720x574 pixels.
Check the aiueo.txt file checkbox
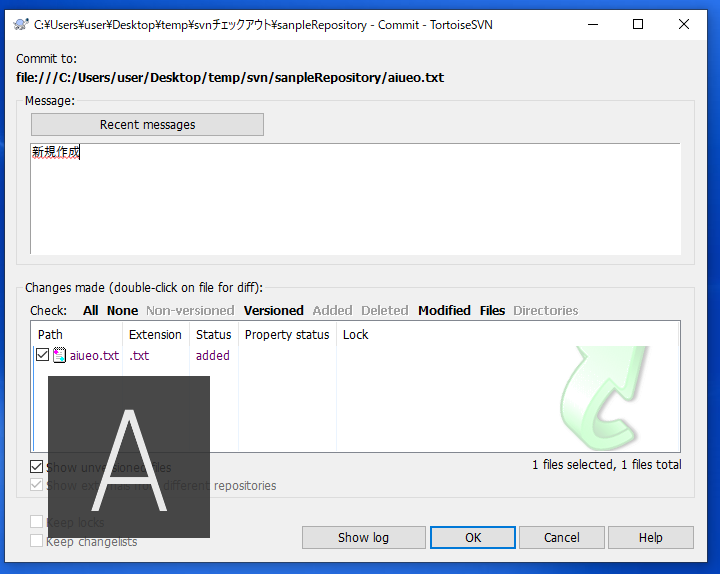point(42,355)
